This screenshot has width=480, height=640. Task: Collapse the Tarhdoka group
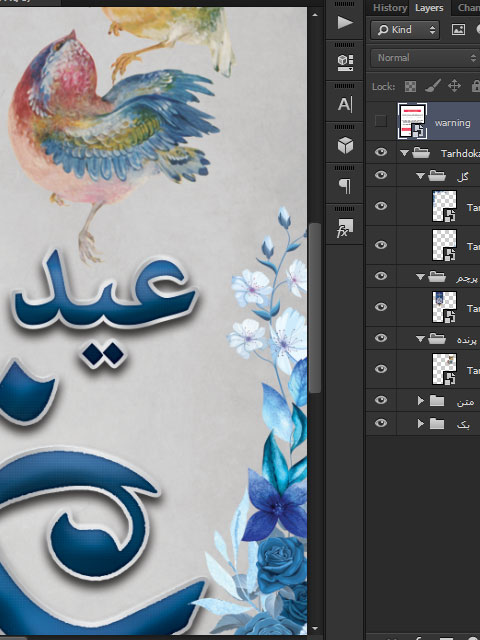(404, 153)
